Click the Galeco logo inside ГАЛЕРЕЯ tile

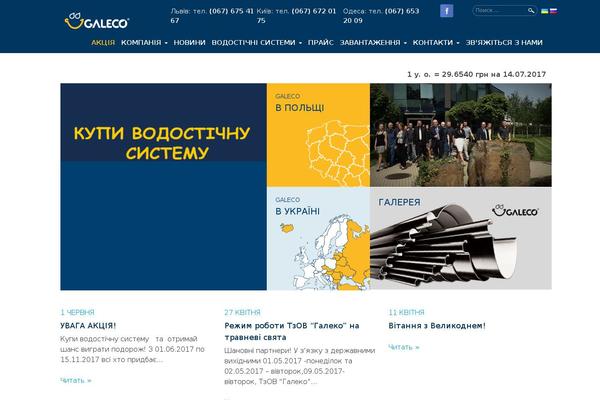click(x=515, y=211)
